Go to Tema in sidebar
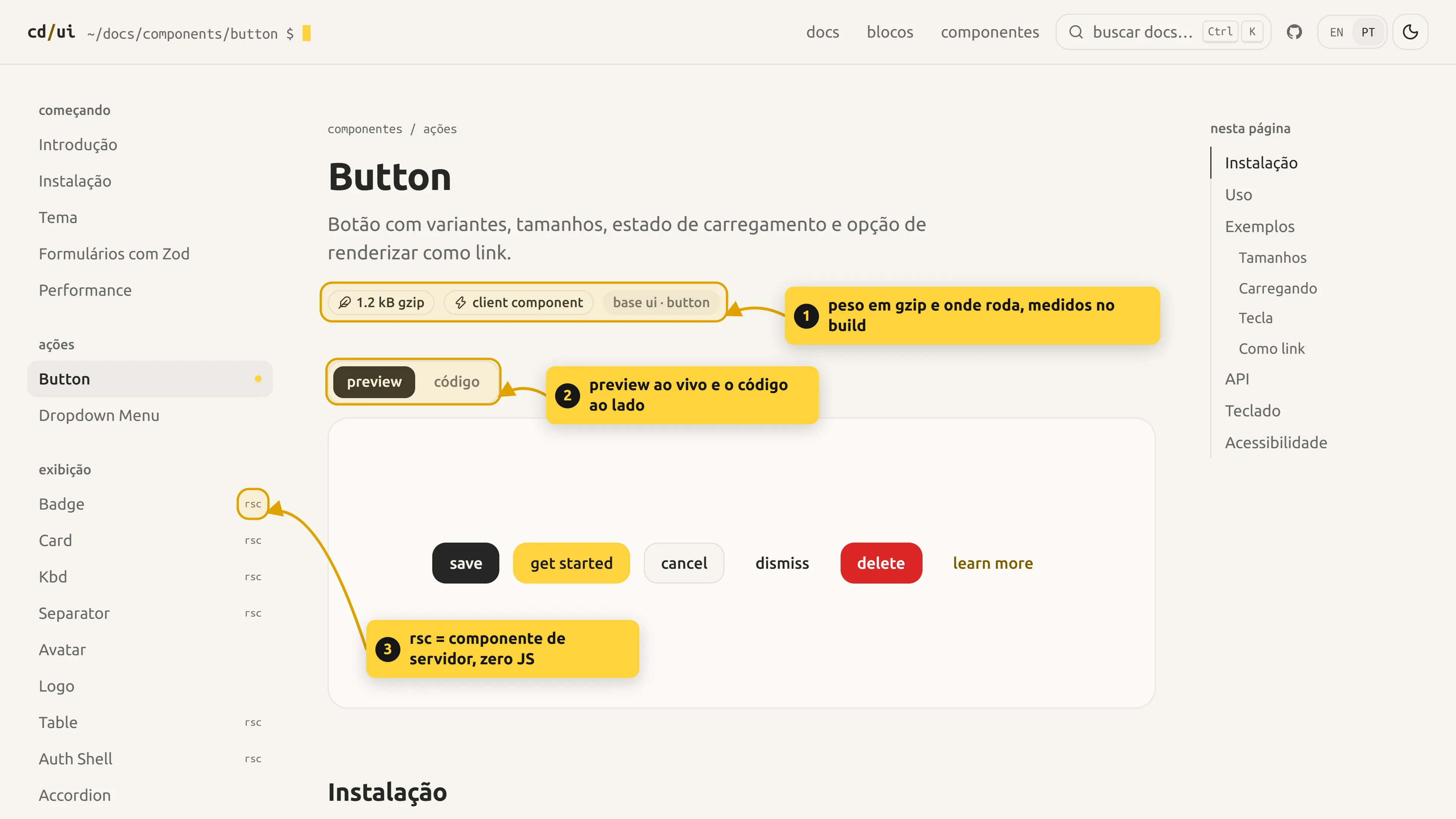The image size is (1456, 819). (150, 218)
